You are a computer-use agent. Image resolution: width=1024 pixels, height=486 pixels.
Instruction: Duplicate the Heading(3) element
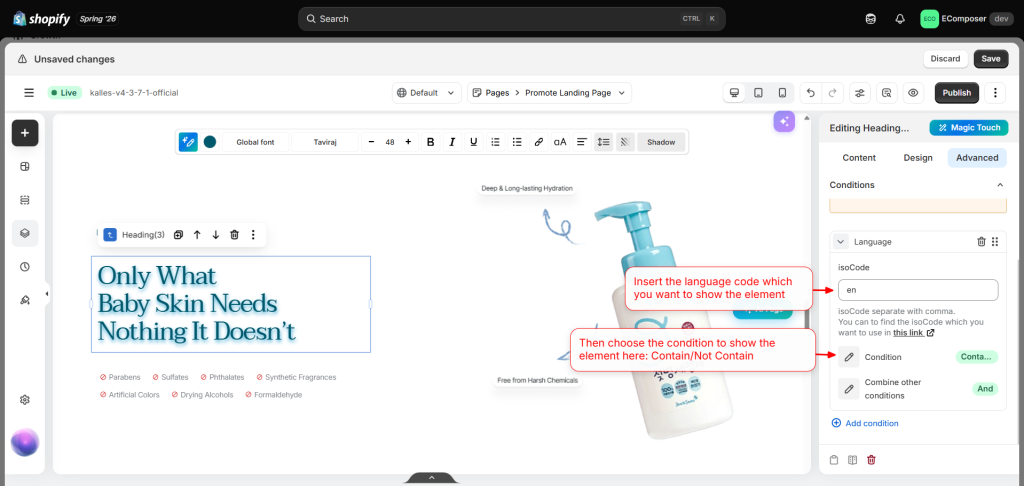click(178, 235)
